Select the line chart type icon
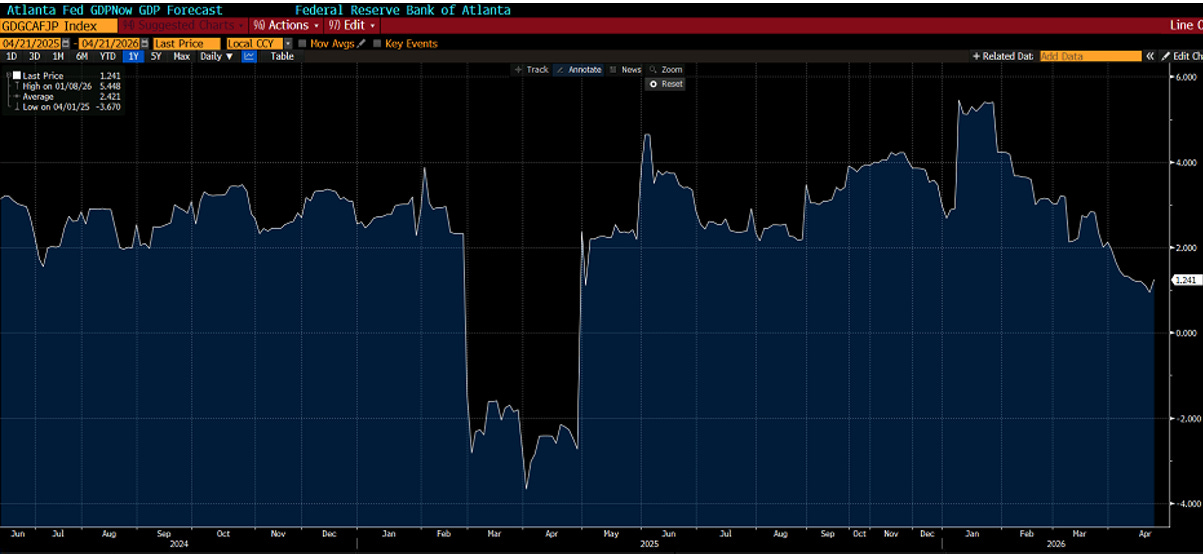 point(249,57)
